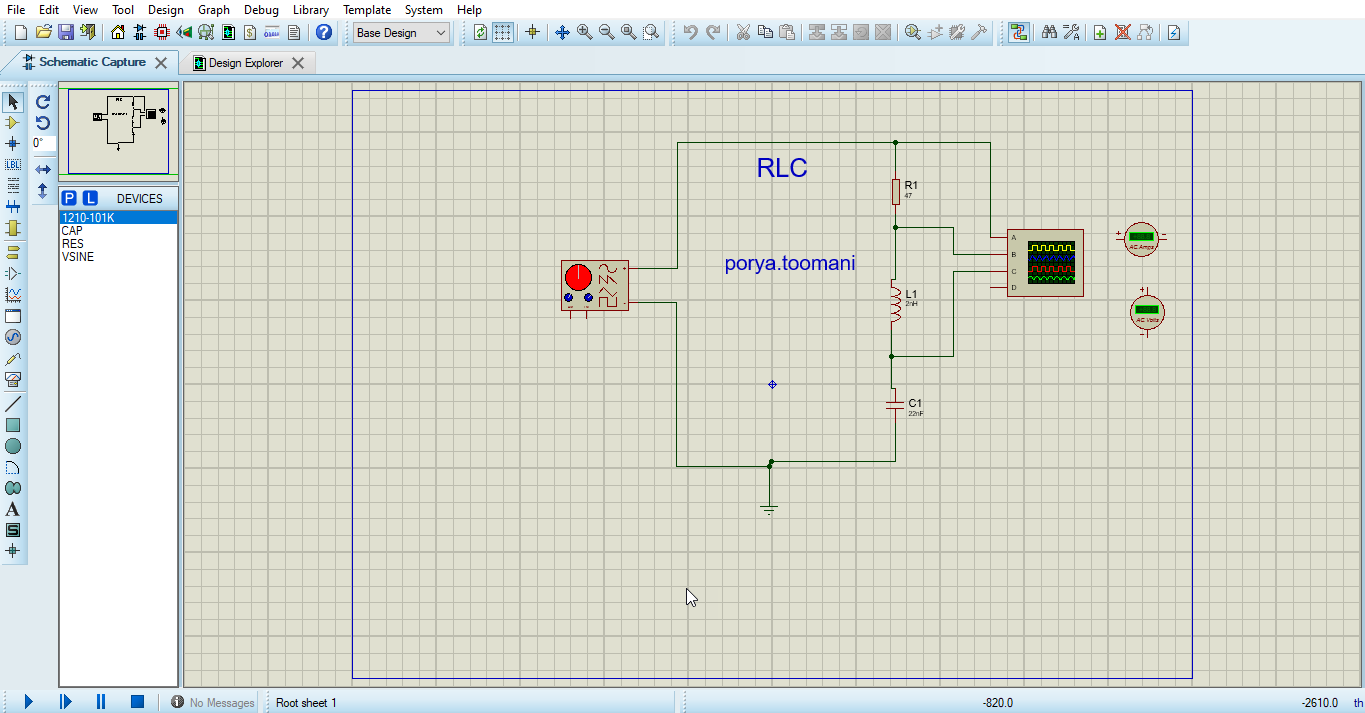Viewport: 1365px width, 713px height.
Task: Click the Rotate Clockwise button
Action: click(x=43, y=102)
